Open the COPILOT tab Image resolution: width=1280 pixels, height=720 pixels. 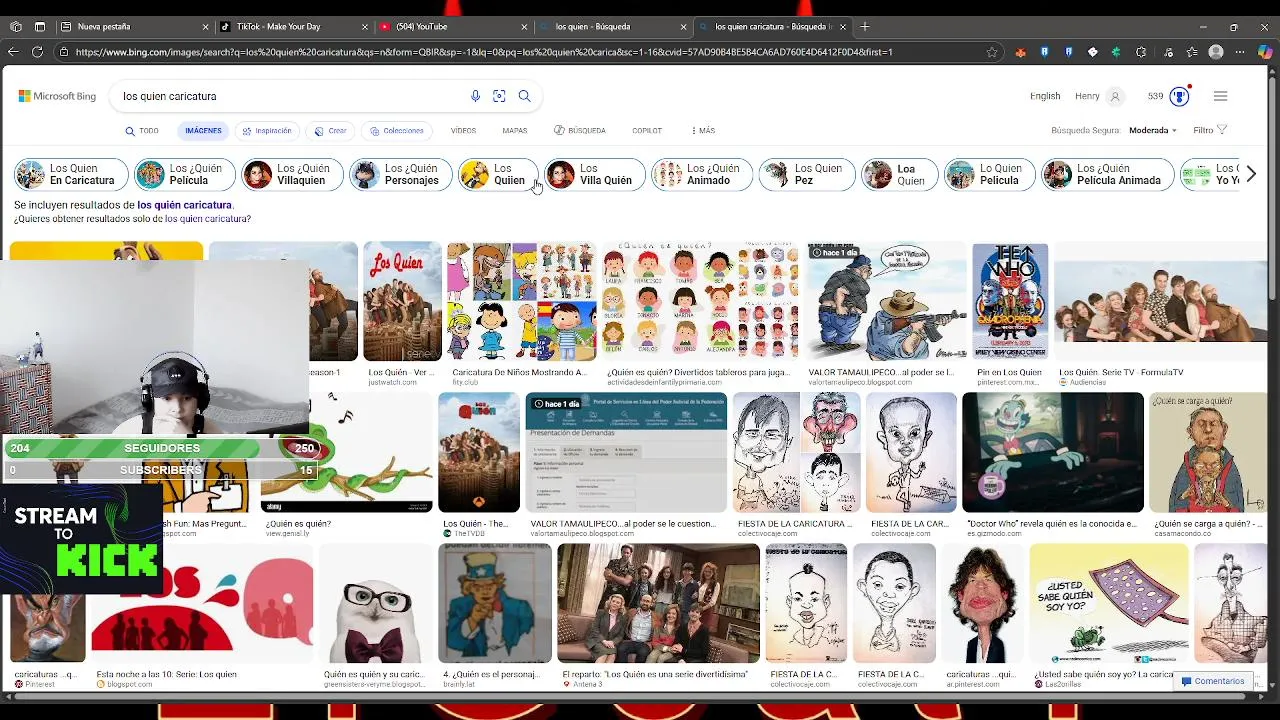[647, 131]
